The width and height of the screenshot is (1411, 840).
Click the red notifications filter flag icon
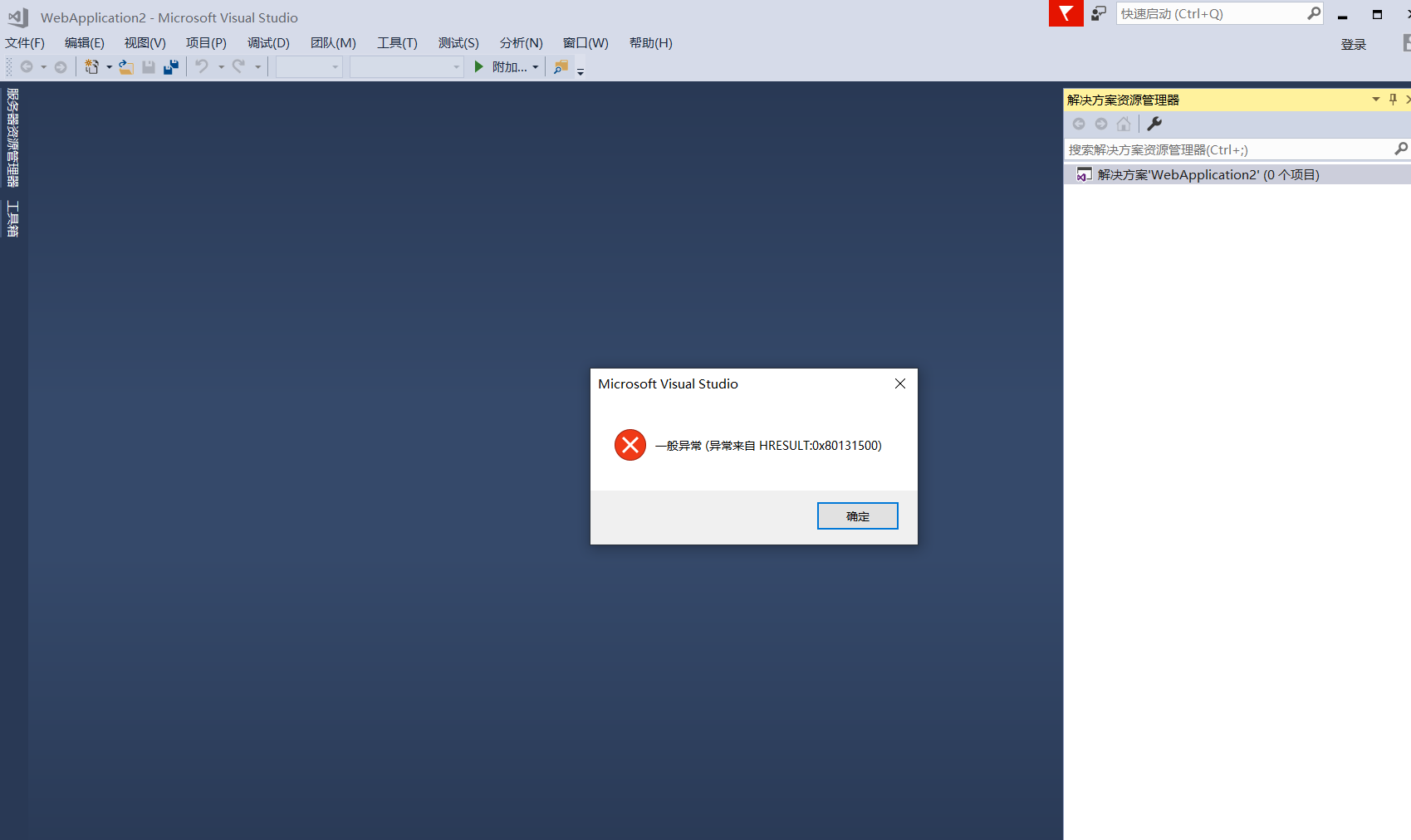[x=1066, y=13]
